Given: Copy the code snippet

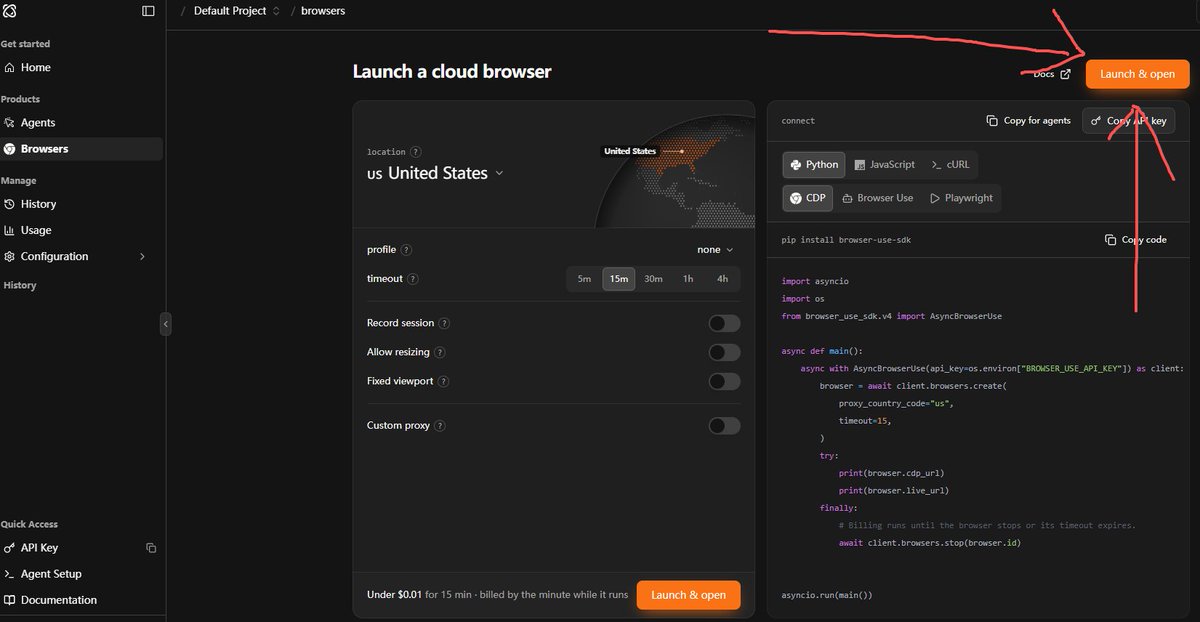Looking at the screenshot, I should [1136, 240].
